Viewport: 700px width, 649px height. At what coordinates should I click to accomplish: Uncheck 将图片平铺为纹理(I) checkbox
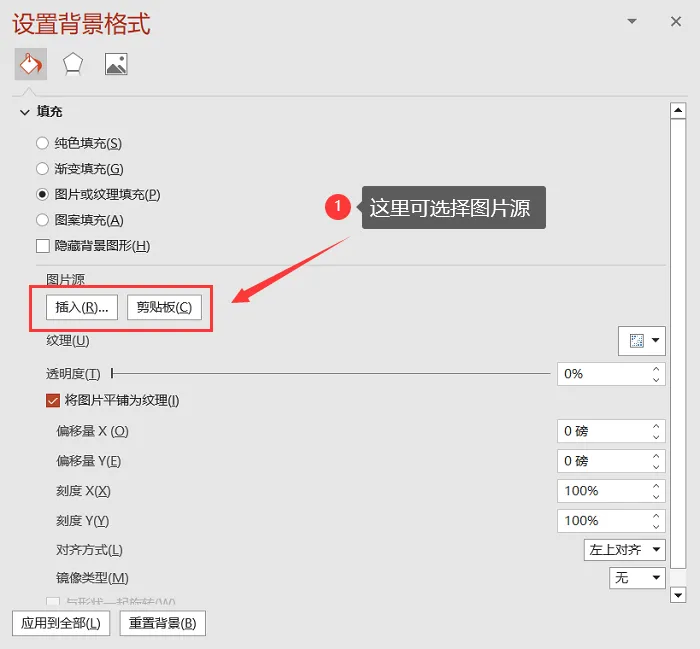(53, 400)
